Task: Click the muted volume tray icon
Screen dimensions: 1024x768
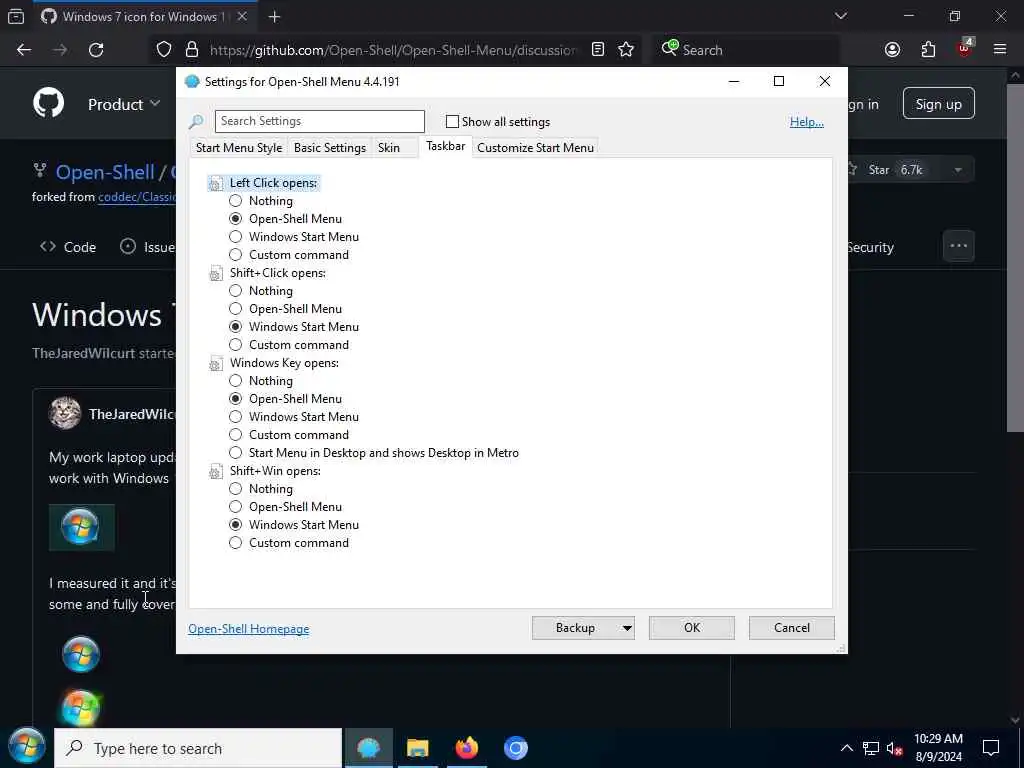Action: pyautogui.click(x=894, y=748)
